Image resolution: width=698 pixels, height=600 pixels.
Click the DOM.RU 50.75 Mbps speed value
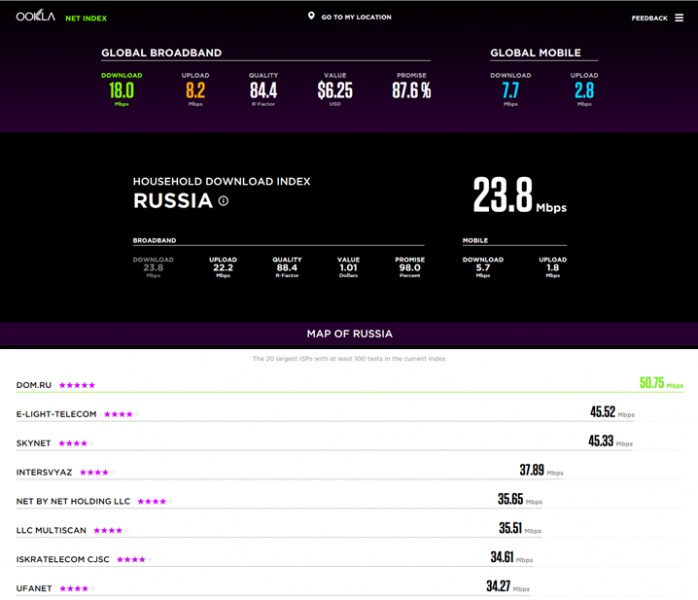(661, 382)
